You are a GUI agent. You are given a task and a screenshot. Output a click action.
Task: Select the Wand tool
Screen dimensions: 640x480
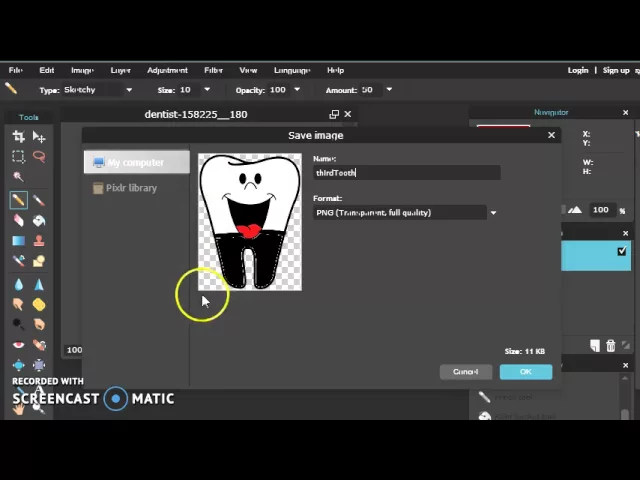pyautogui.click(x=18, y=177)
